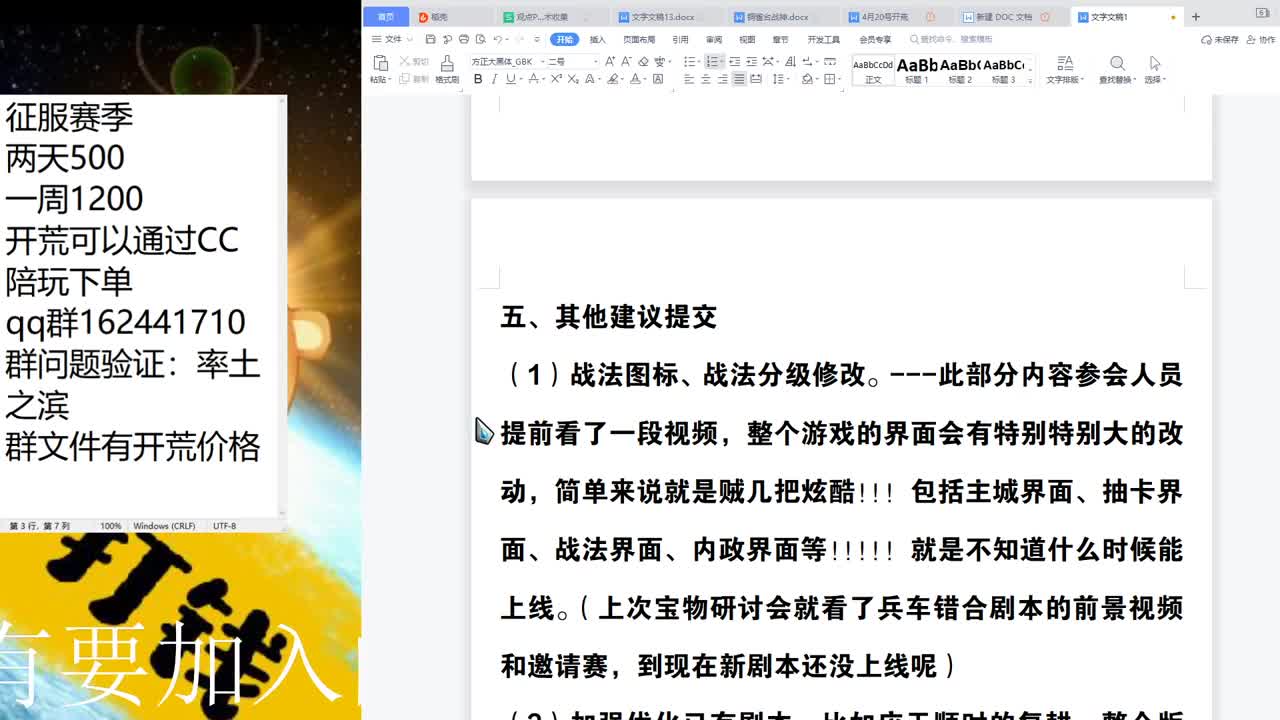Click the Redo icon in quick access toolbar
1280x720 pixels.
click(x=520, y=39)
